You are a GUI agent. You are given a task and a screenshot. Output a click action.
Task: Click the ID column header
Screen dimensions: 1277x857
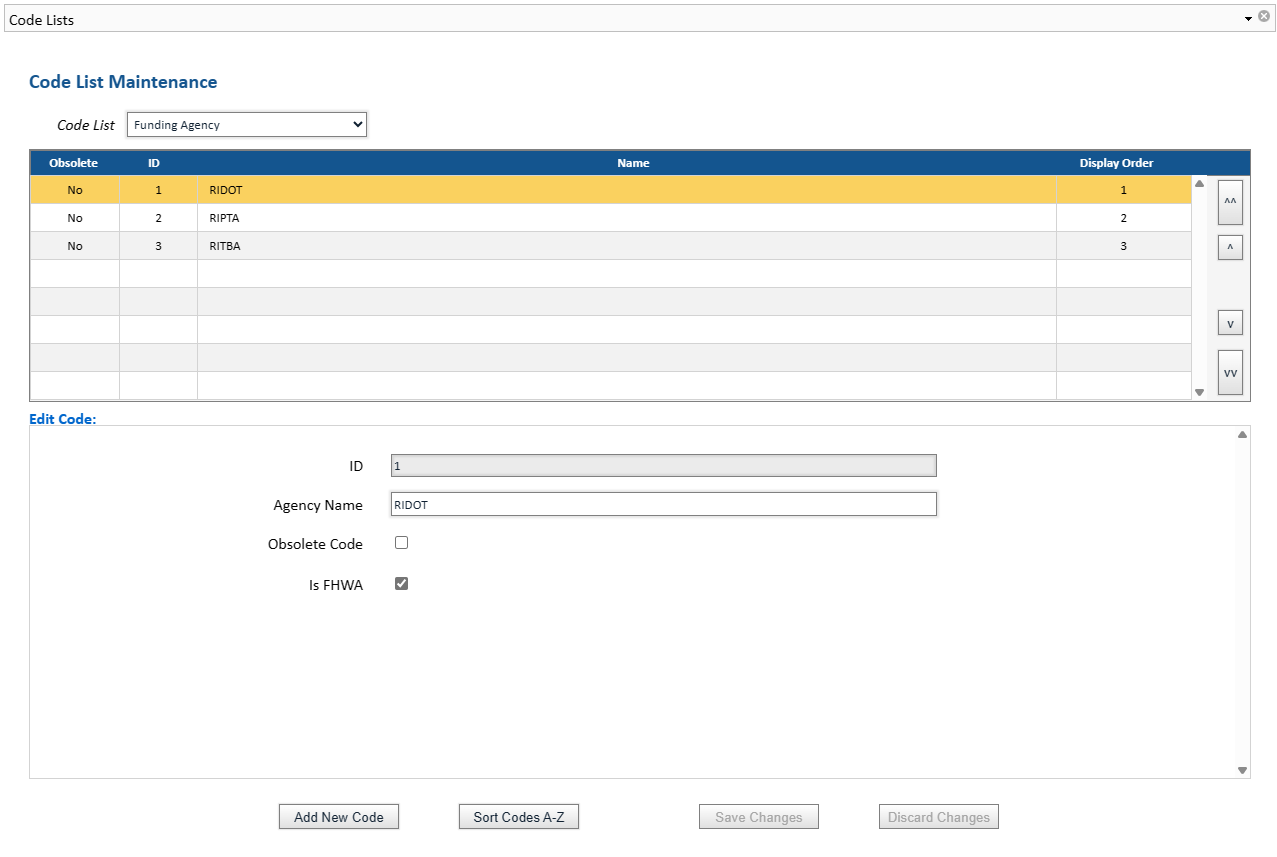click(x=154, y=163)
